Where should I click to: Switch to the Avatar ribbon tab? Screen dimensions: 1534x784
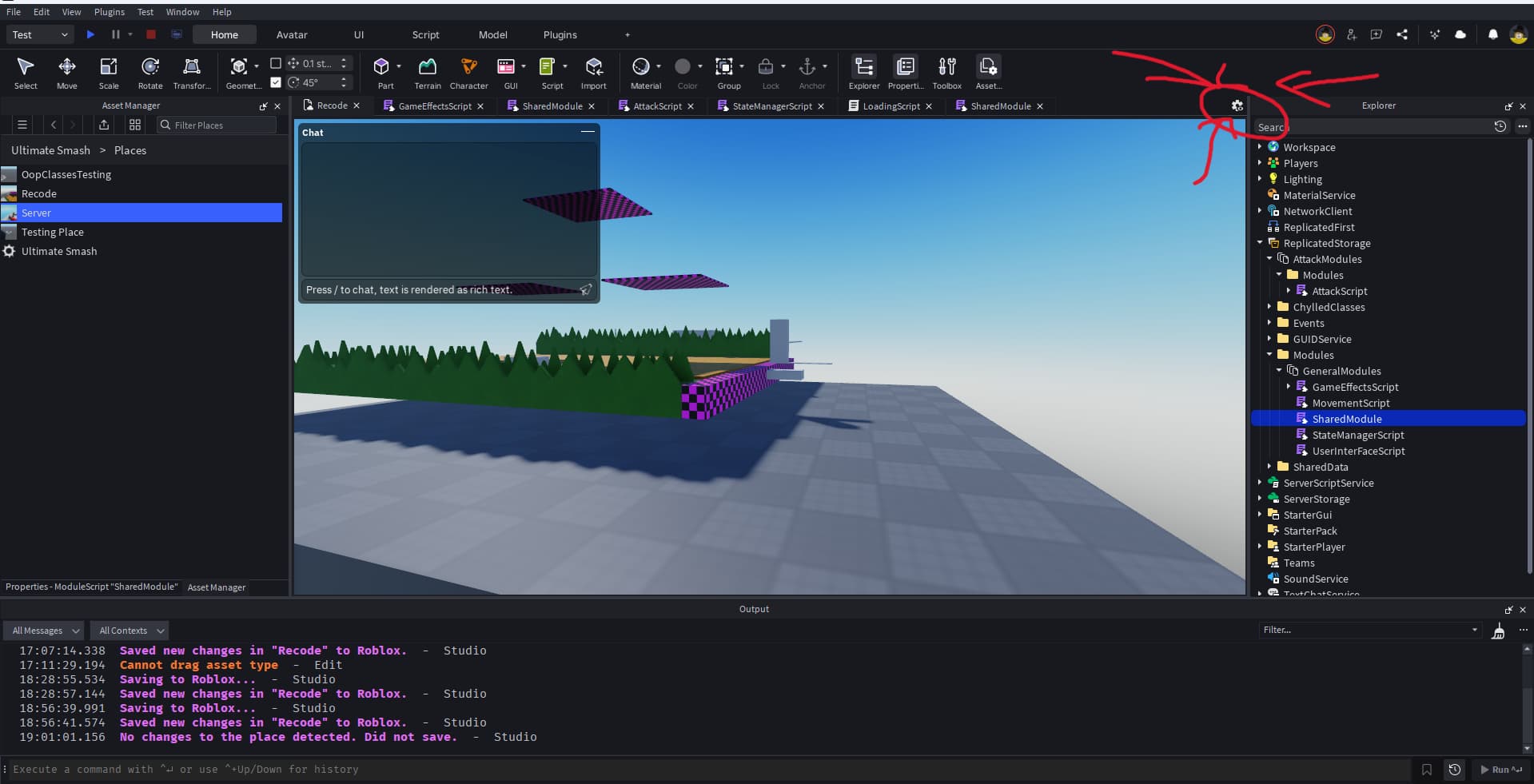(292, 34)
